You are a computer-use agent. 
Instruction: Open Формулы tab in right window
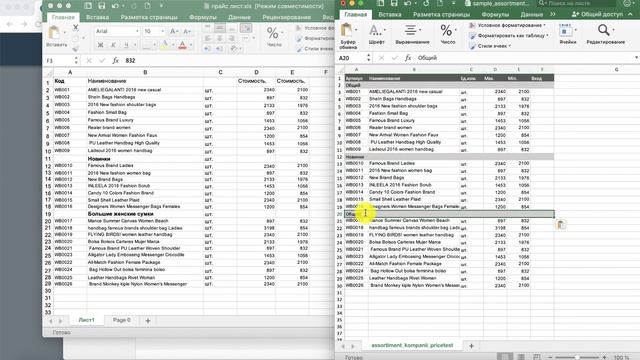[495, 14]
